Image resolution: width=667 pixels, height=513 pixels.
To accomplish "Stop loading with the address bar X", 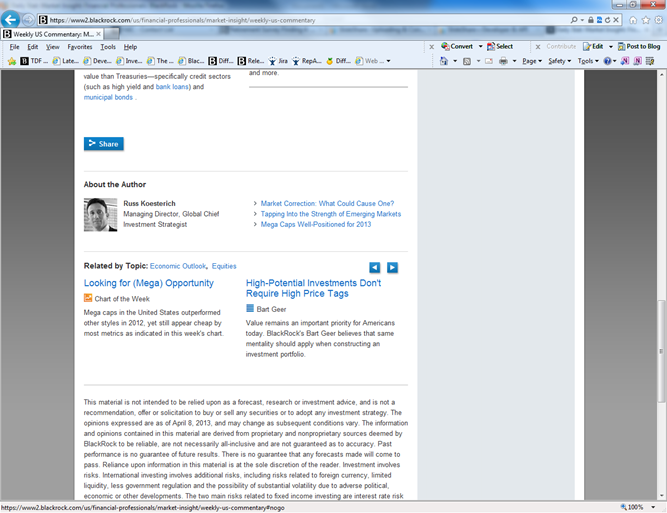I will click(x=616, y=20).
